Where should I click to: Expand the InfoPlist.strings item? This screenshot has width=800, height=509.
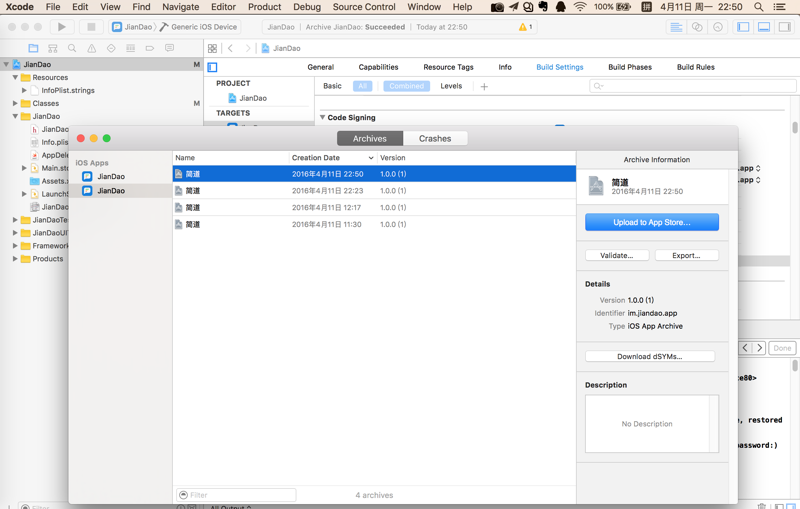coord(24,90)
